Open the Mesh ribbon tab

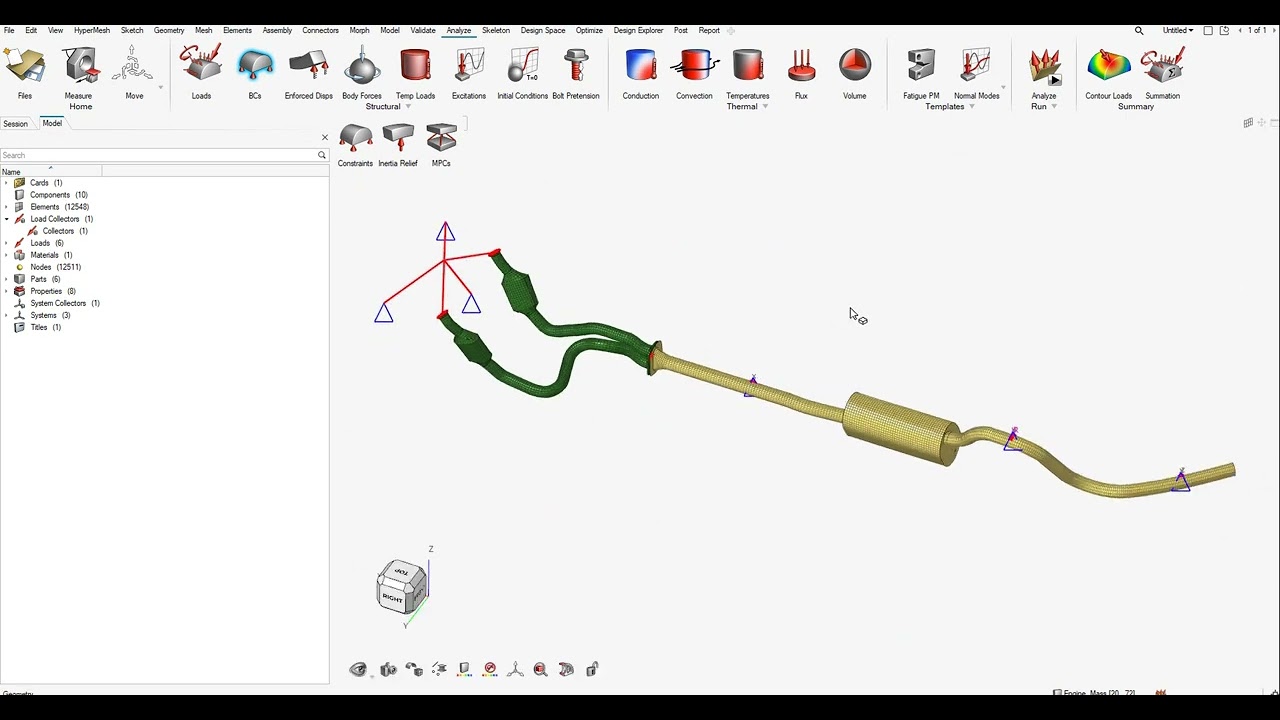204,30
